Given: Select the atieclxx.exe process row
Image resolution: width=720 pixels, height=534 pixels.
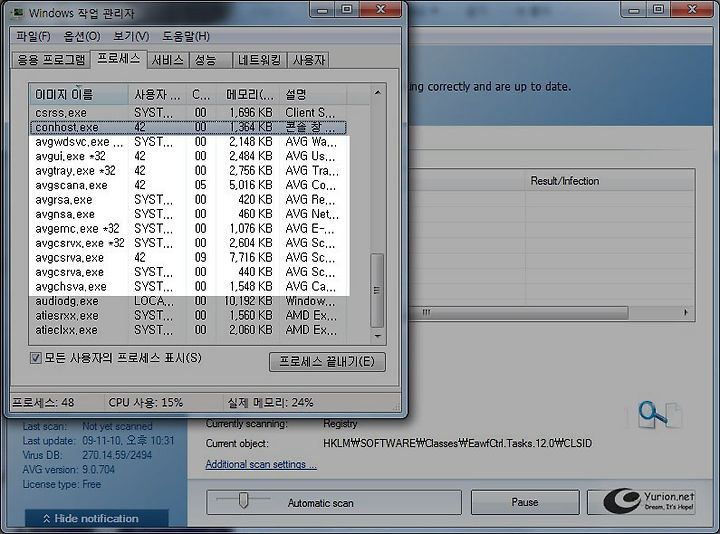Looking at the screenshot, I should tap(188, 330).
